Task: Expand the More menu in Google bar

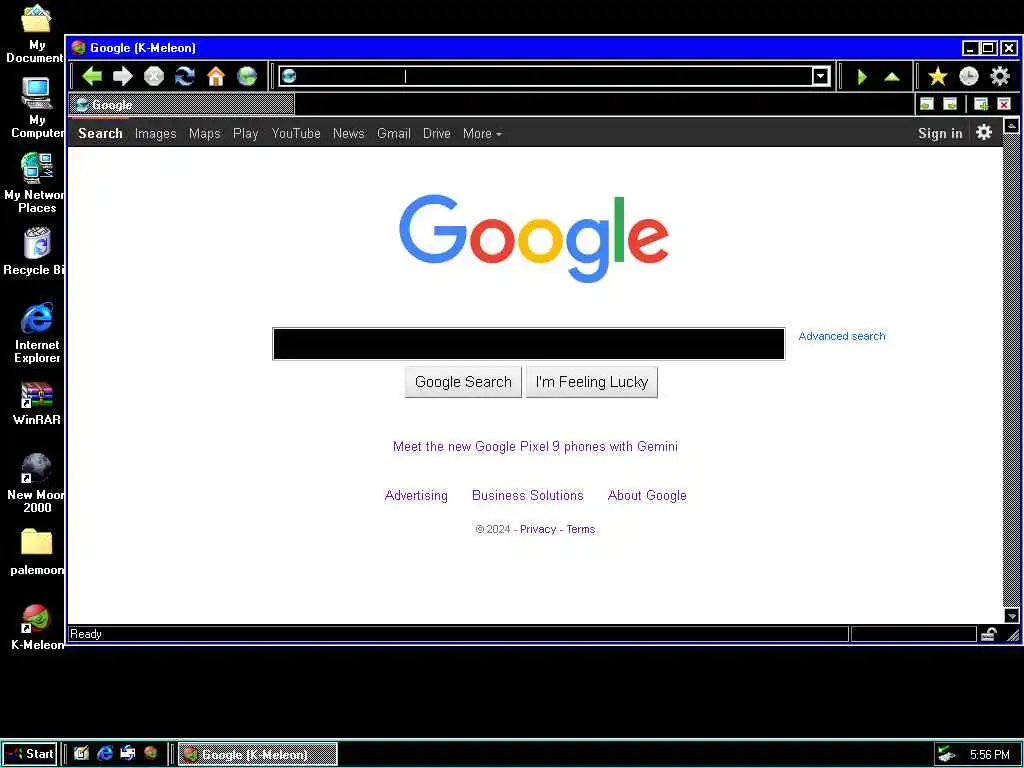Action: coord(482,133)
